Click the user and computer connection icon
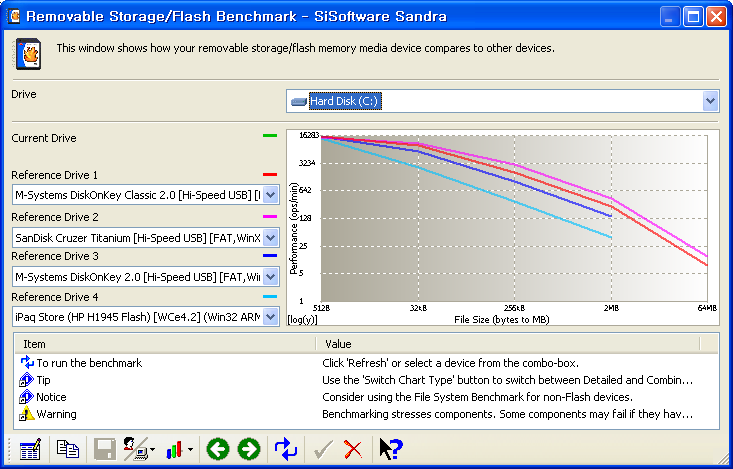733x469 pixels. 136,449
